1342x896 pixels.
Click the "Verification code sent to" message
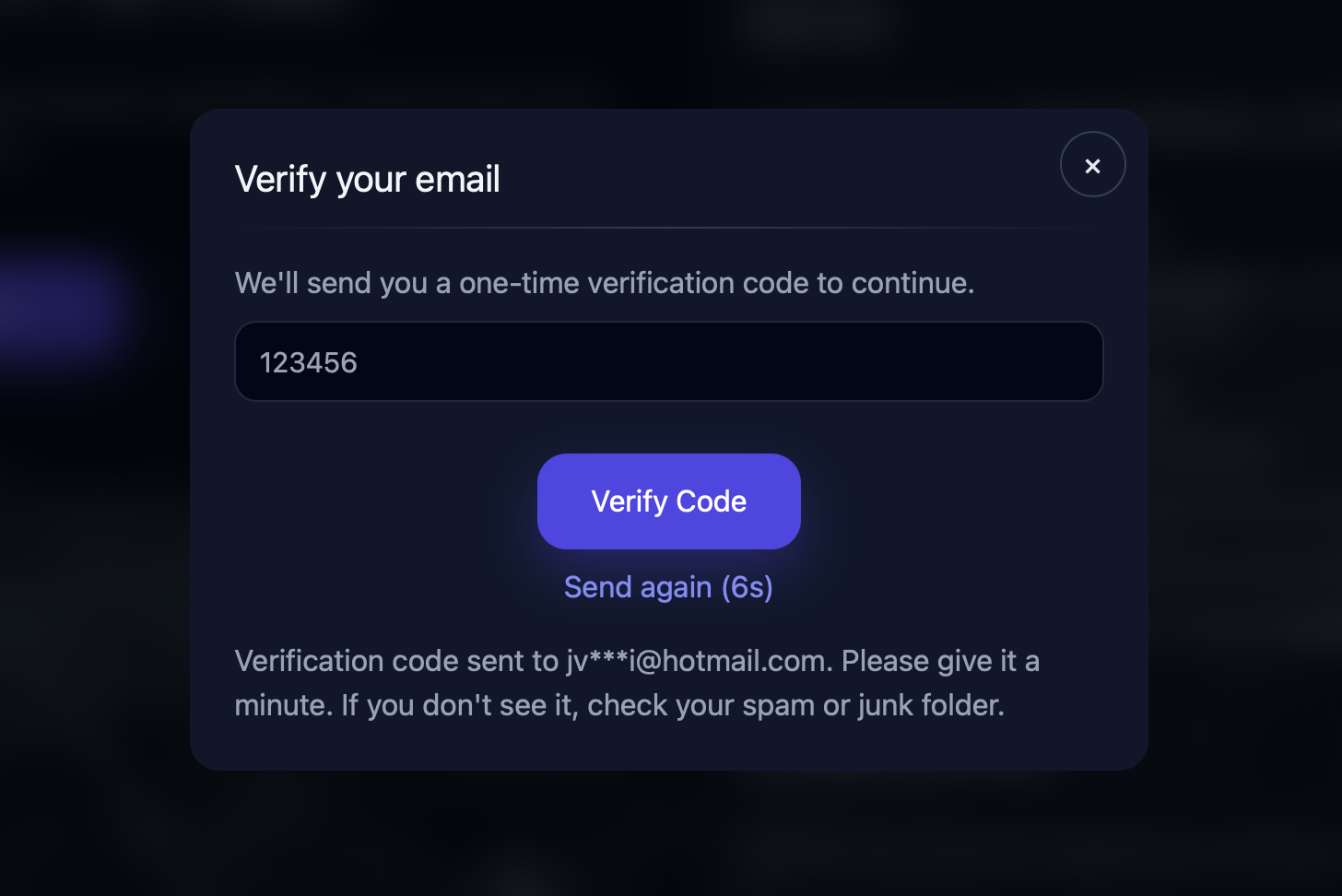coord(396,661)
